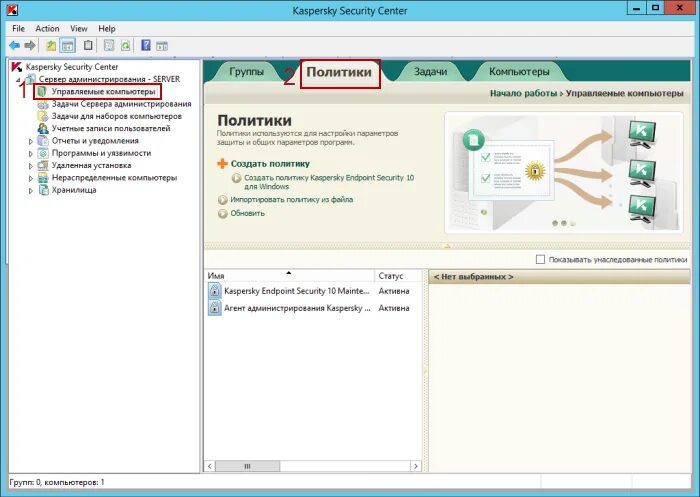Click the Forward arrow in the toolbar
Screen dimensions: 700x497
[30, 46]
